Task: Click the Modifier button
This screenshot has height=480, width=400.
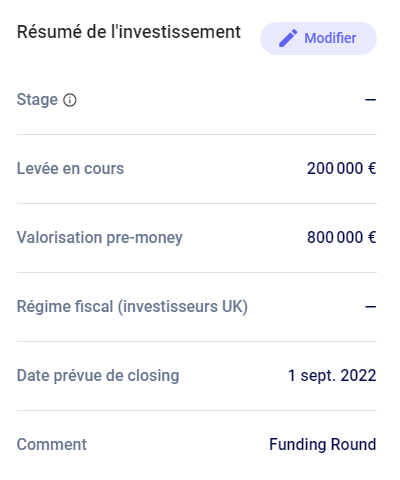Action: [x=318, y=38]
